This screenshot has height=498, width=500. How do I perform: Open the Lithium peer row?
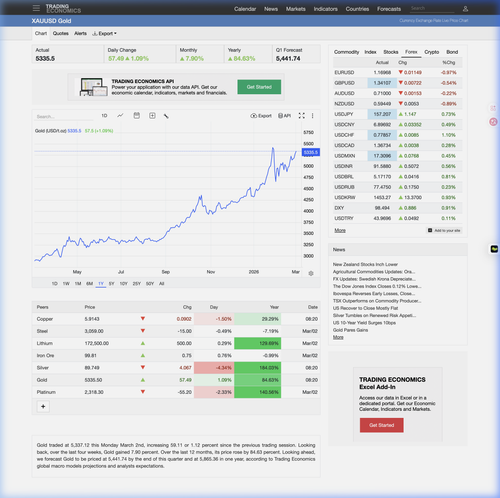coord(176,343)
